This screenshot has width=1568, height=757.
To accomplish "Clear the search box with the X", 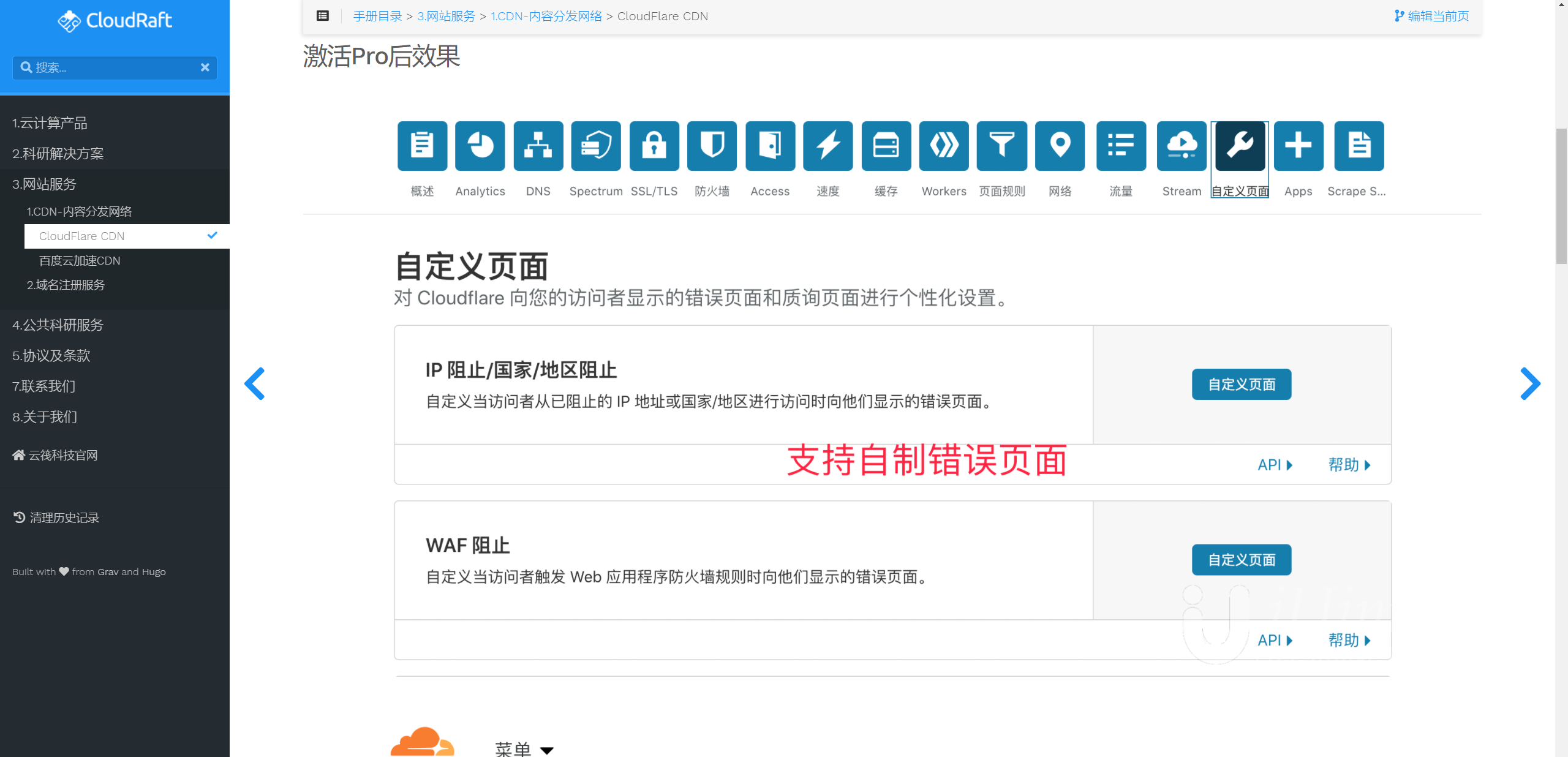I will (x=205, y=67).
